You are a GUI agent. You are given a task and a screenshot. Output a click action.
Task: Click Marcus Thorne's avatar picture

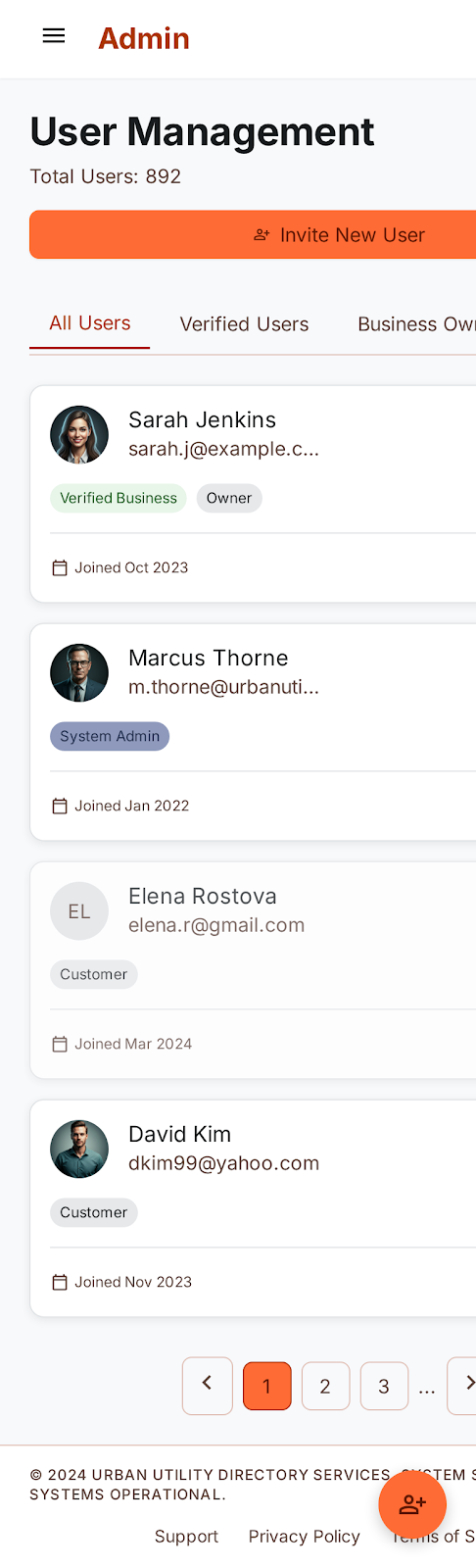(79, 672)
